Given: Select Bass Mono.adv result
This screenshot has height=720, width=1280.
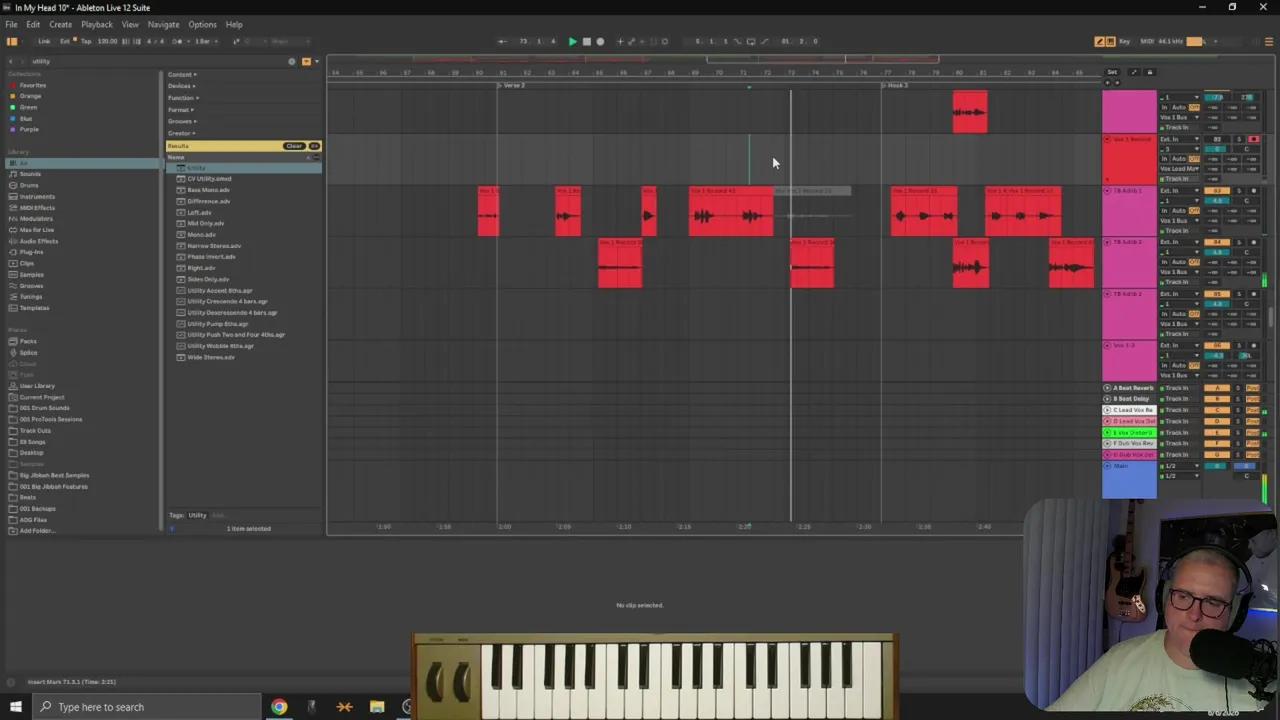Looking at the screenshot, I should (208, 190).
